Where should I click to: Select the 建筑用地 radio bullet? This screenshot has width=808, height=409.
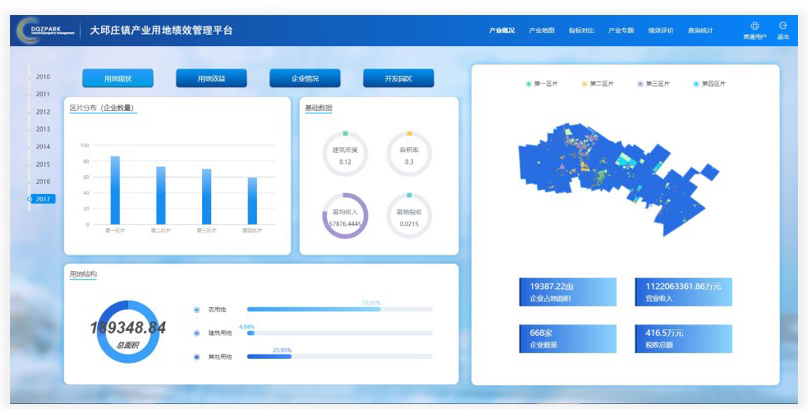point(196,333)
